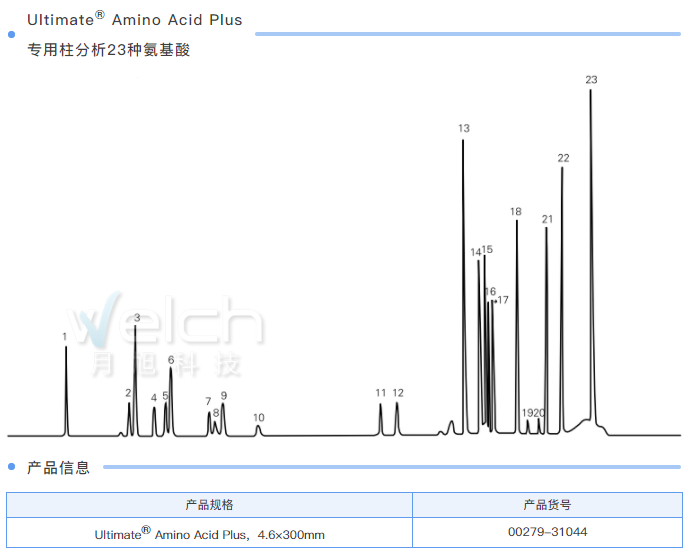Click peak label 6

pos(171,359)
